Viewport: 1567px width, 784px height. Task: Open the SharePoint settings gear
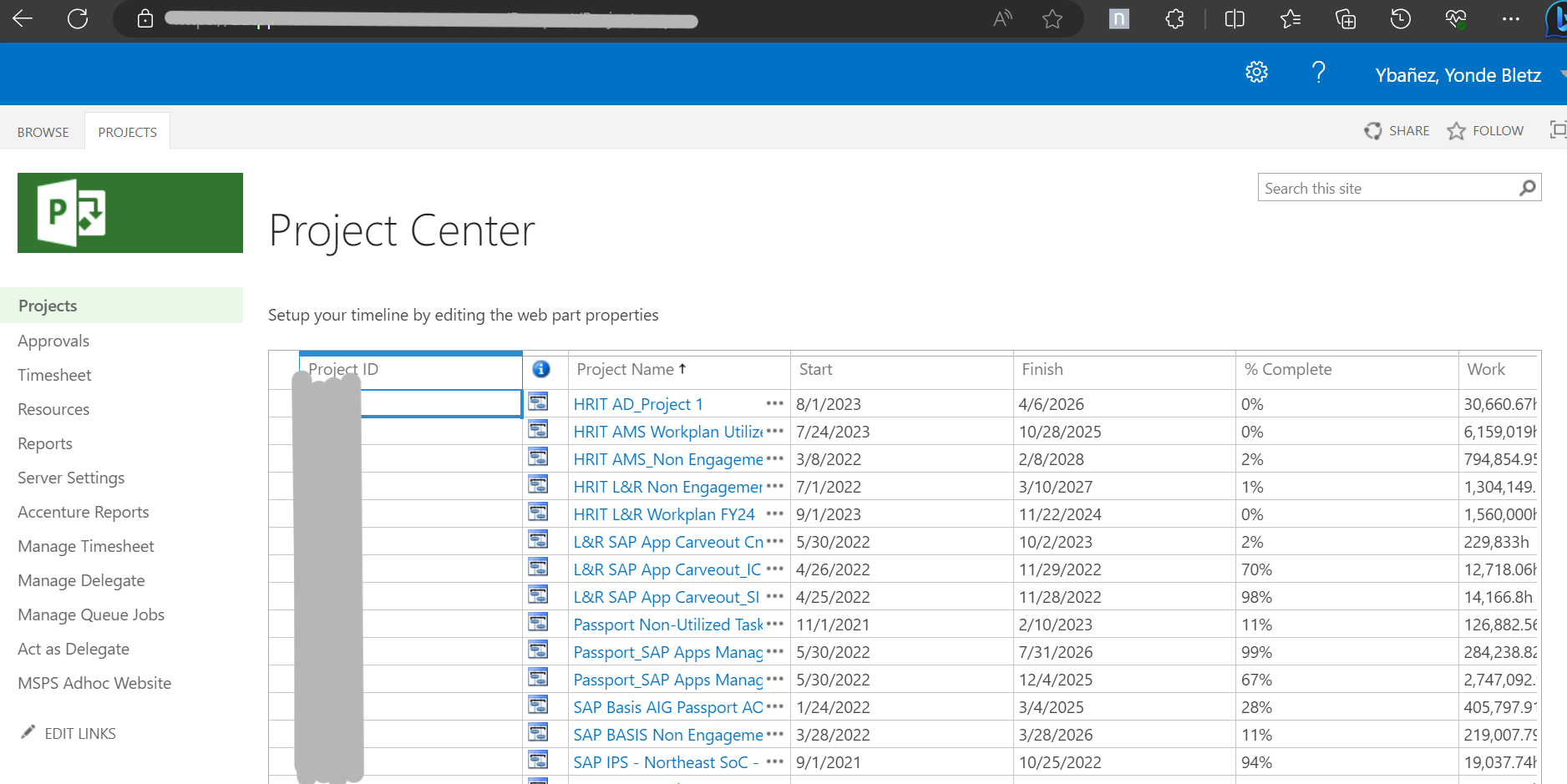pos(1256,73)
